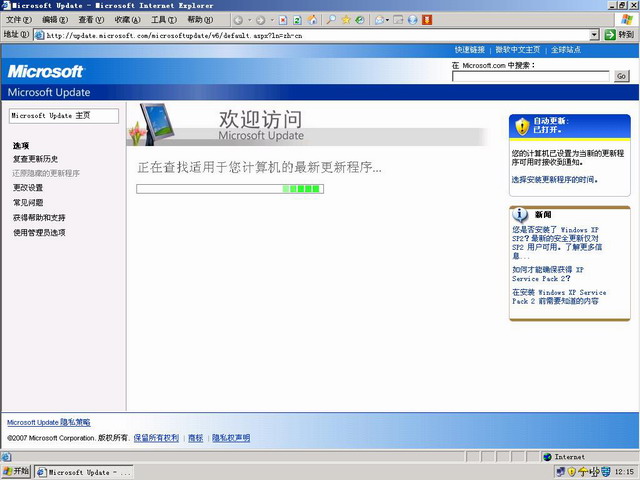Refresh the page with the green arrows icon
640x480 pixels.
(x=298, y=20)
